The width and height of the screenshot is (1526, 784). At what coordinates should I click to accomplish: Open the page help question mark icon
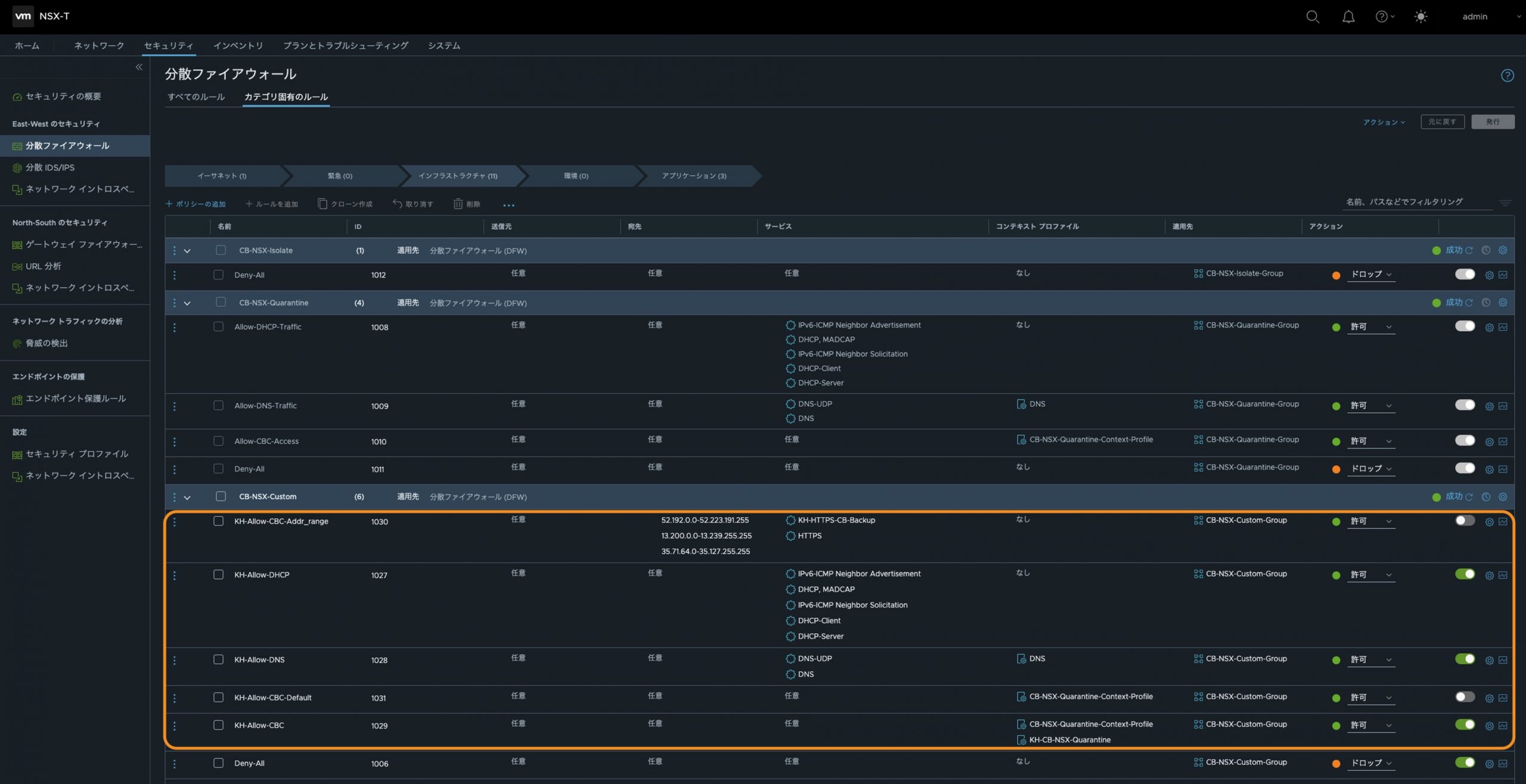[1507, 76]
